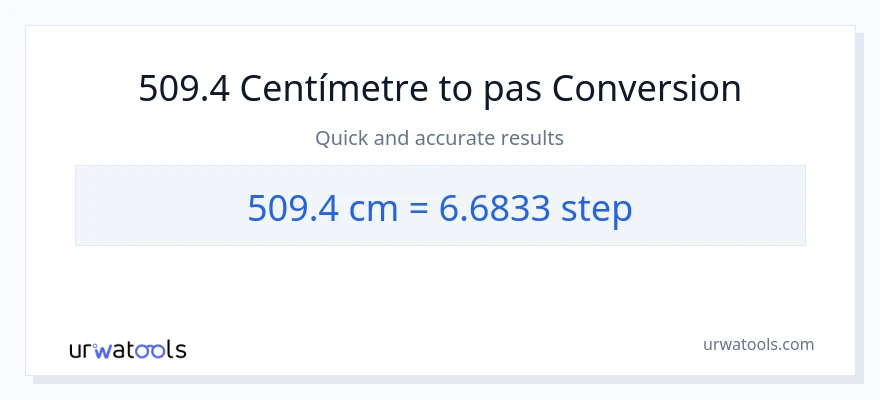
Task: Open the urwatools.com link
Action: 759,344
